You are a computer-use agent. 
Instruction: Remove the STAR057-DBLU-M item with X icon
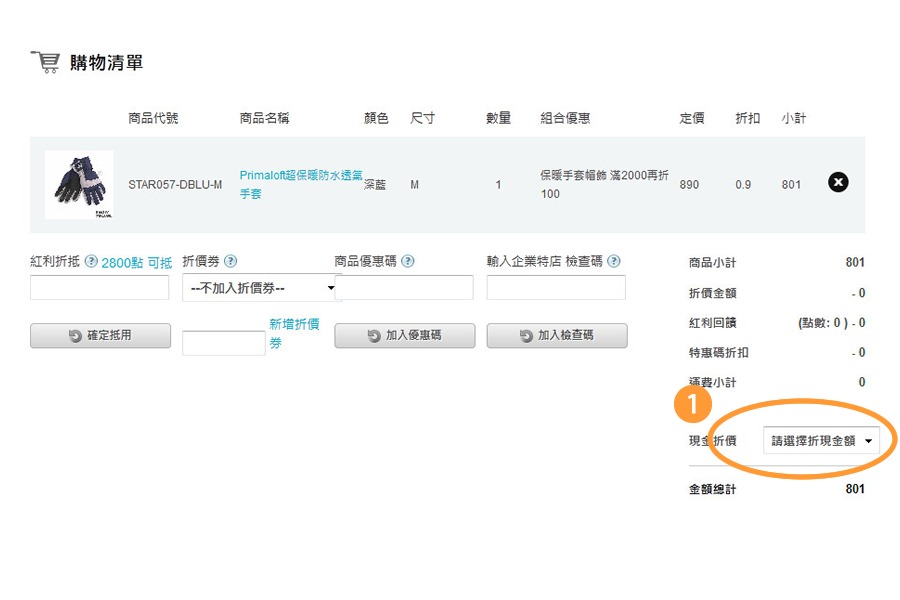click(x=838, y=183)
